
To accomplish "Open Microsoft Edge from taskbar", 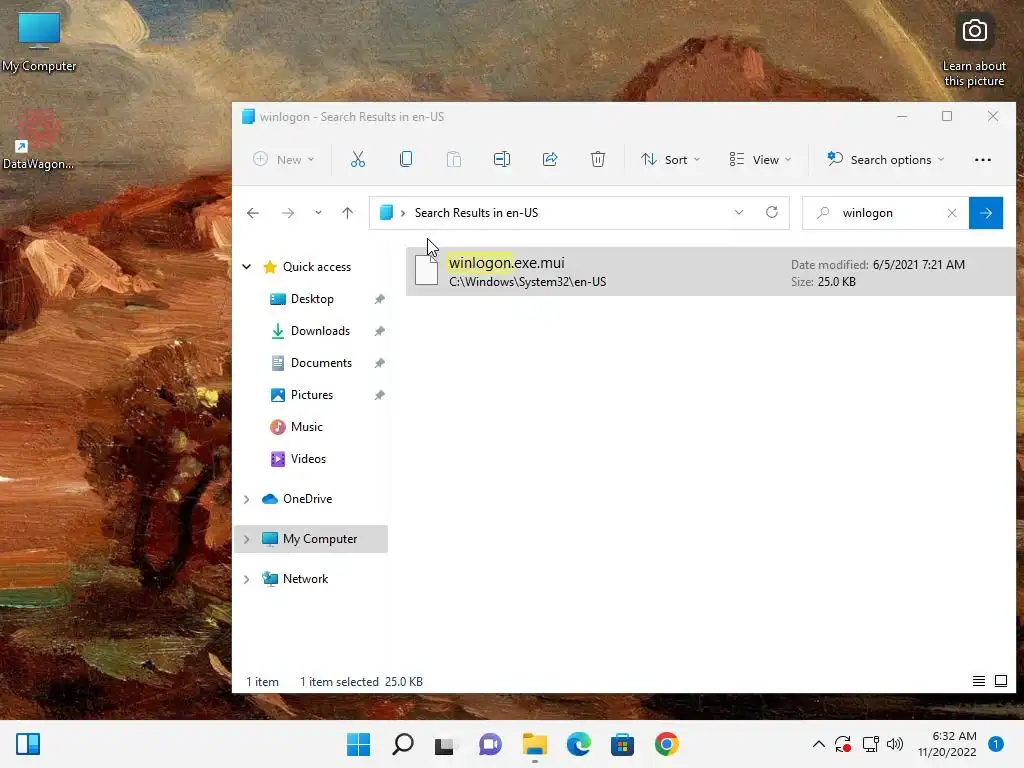I will pos(579,744).
